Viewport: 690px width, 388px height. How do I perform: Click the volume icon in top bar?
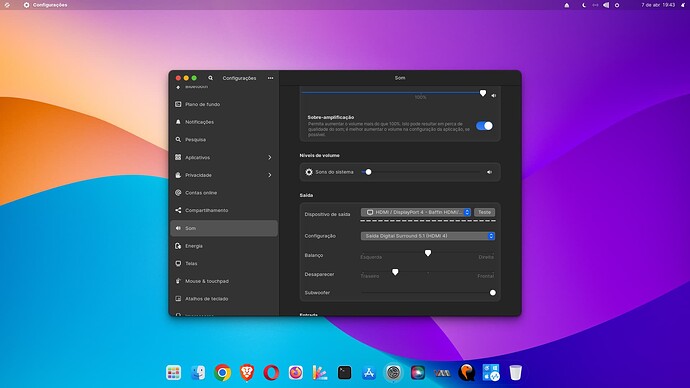(x=606, y=5)
